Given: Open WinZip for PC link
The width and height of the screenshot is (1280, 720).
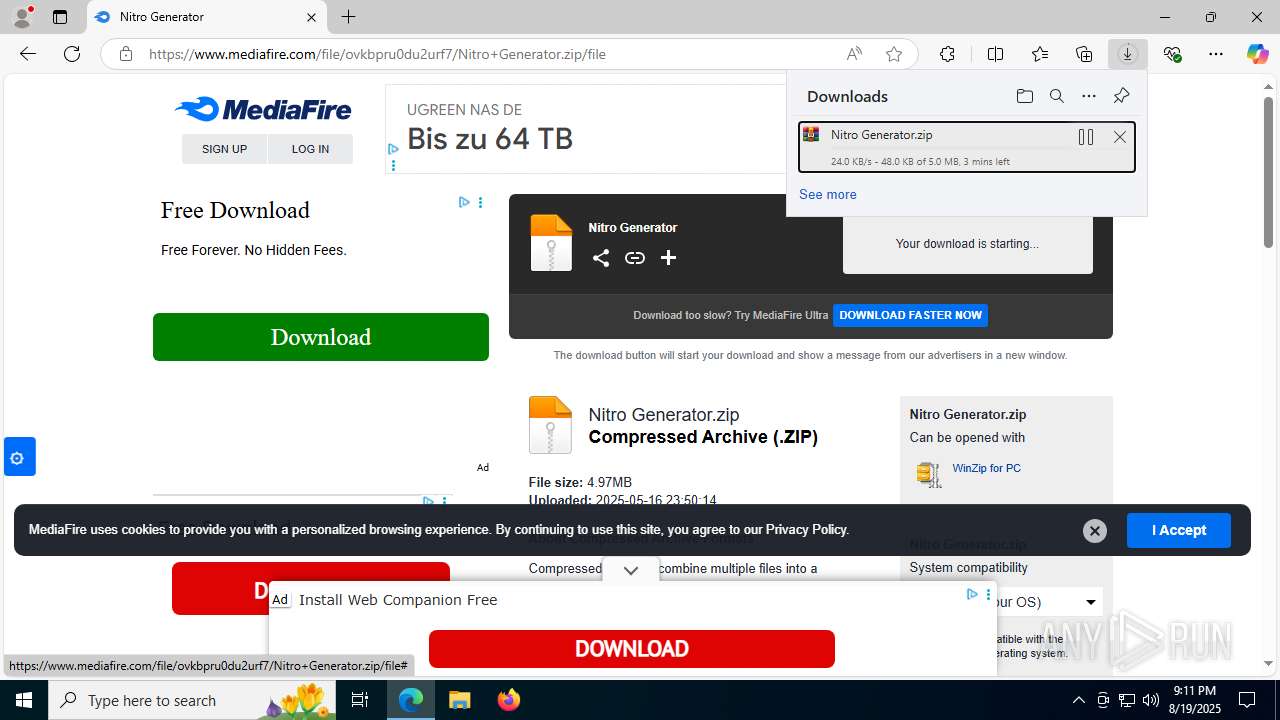Looking at the screenshot, I should 987,468.
